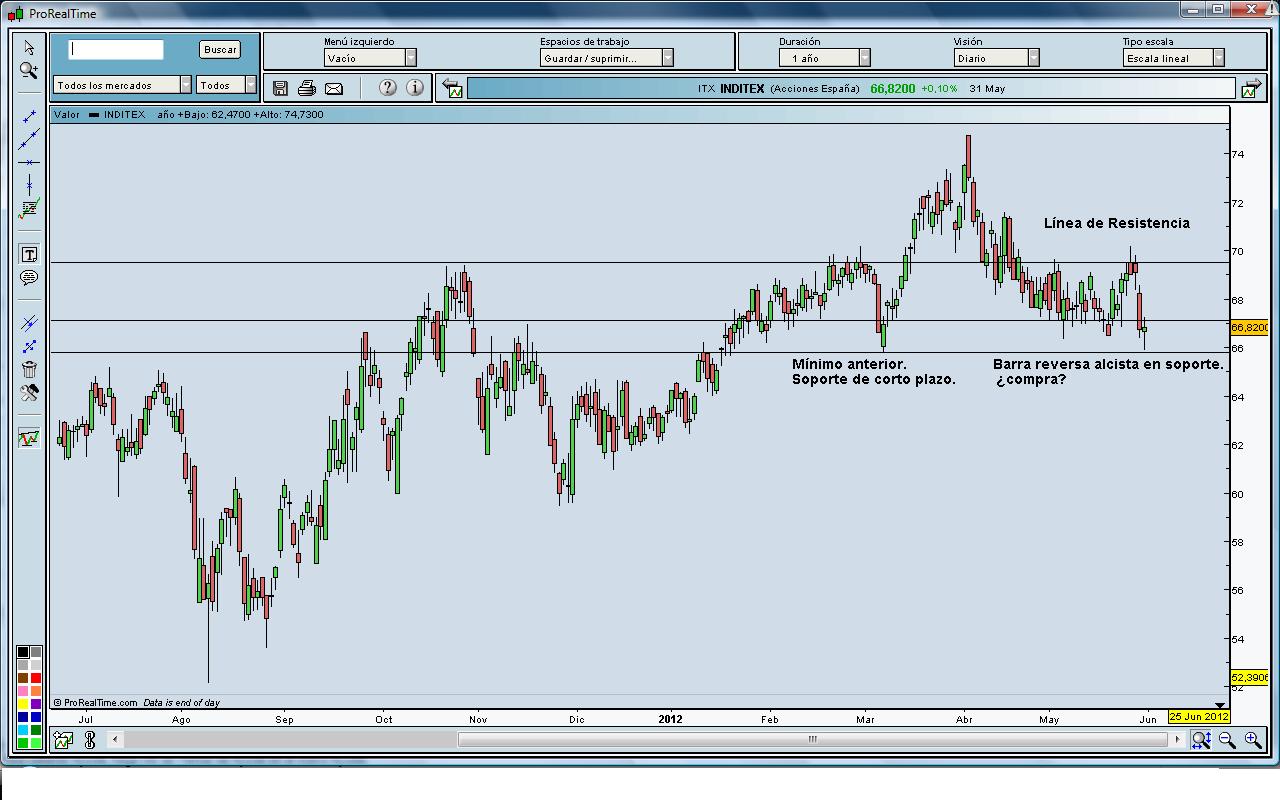Choose the extended trend line tool
1280x800 pixels.
point(29,139)
